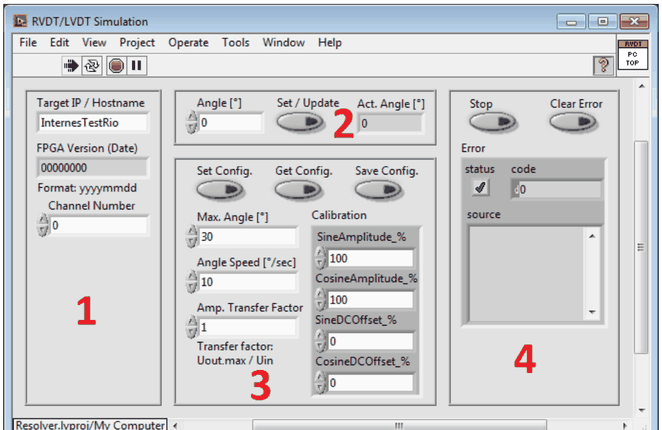This screenshot has height=430, width=662.
Task: Click the window vertical scrollbar thumb
Action: (x=641, y=247)
